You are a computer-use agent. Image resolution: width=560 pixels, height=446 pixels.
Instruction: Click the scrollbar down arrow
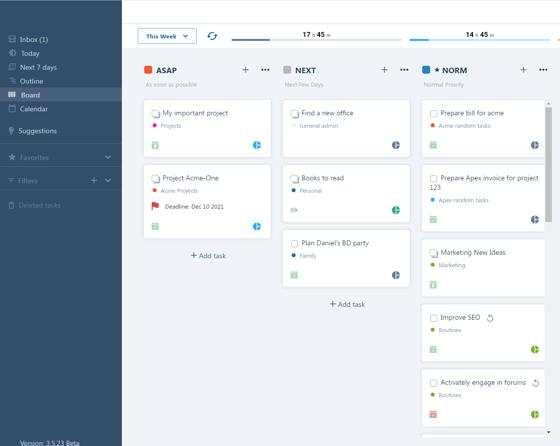coord(549,432)
